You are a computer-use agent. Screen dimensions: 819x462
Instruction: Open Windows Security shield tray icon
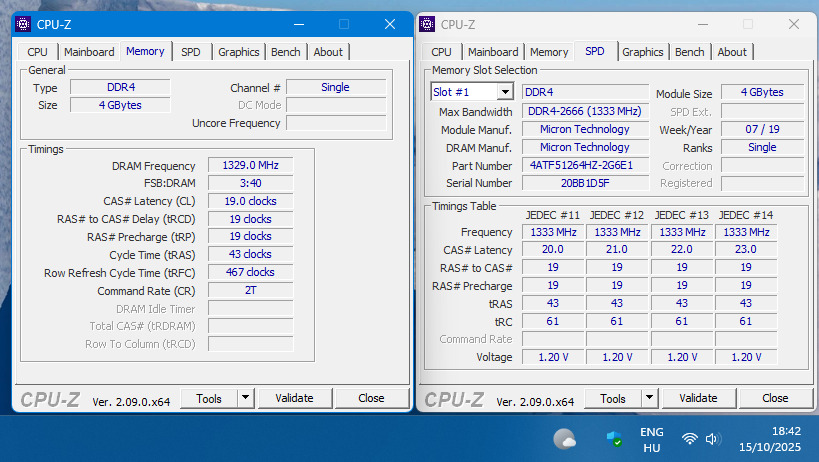pos(614,439)
